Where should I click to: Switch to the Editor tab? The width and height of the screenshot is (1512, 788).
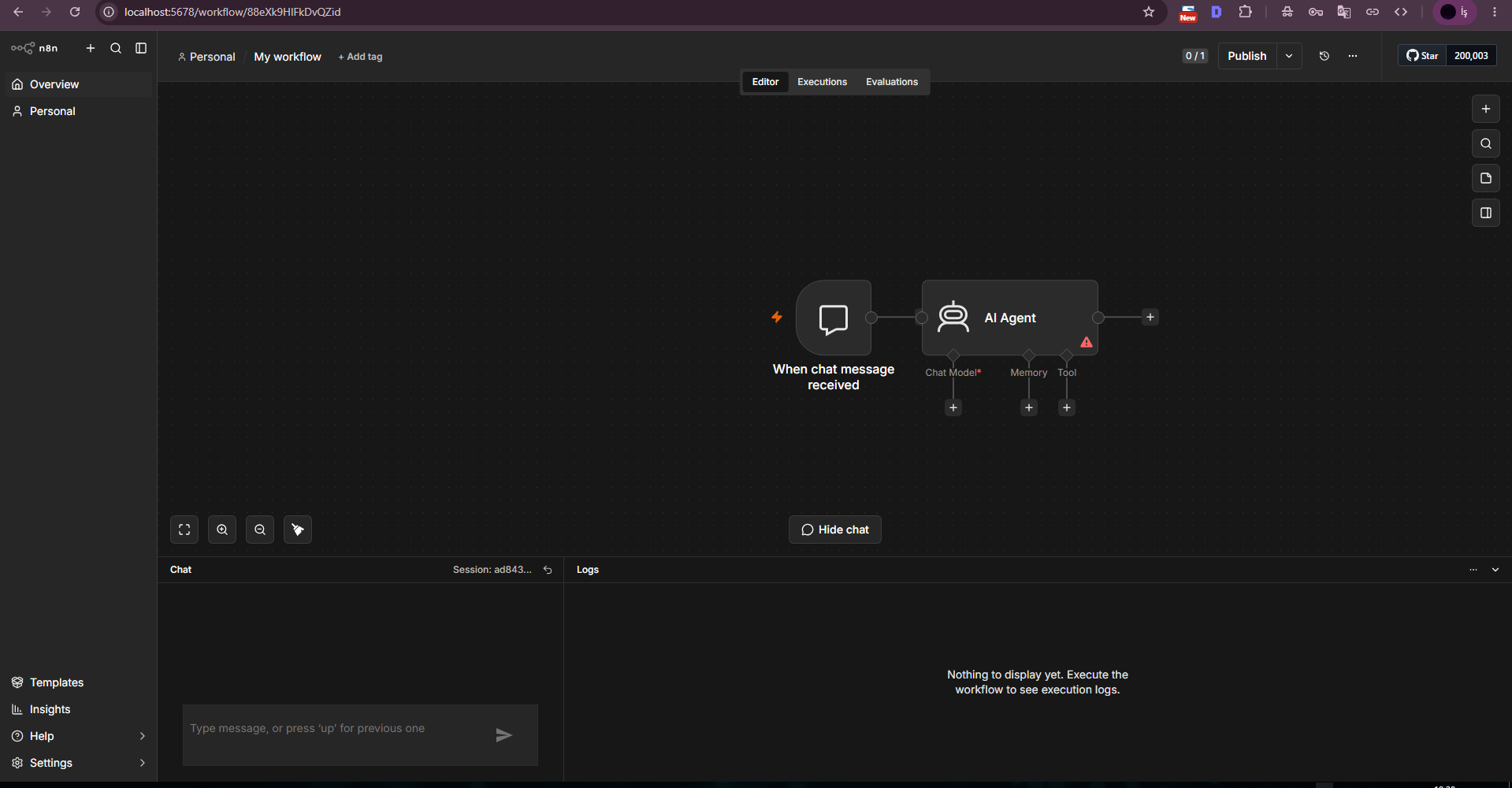(765, 82)
